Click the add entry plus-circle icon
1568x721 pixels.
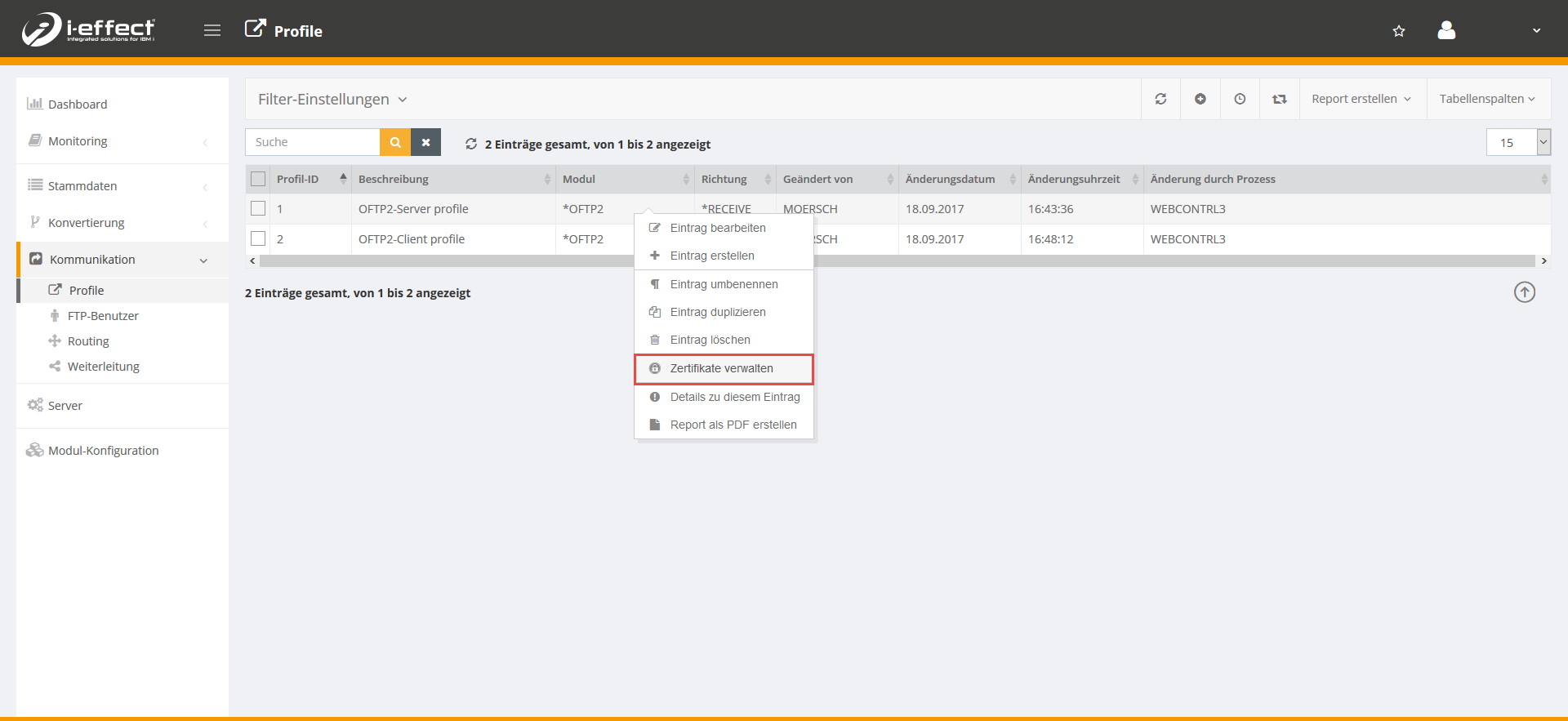click(1200, 99)
